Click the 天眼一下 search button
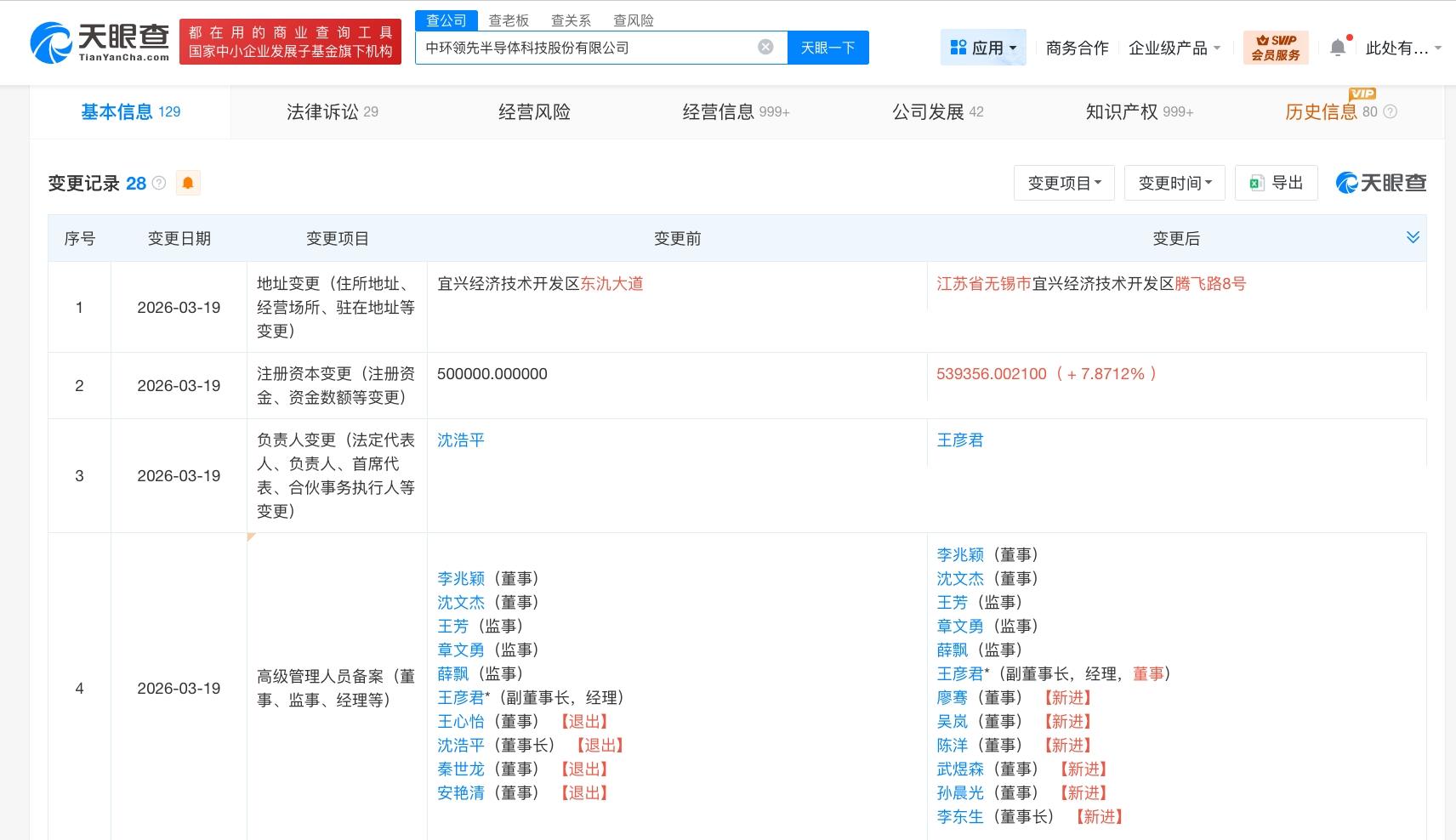This screenshot has width=1456, height=840. [x=828, y=48]
